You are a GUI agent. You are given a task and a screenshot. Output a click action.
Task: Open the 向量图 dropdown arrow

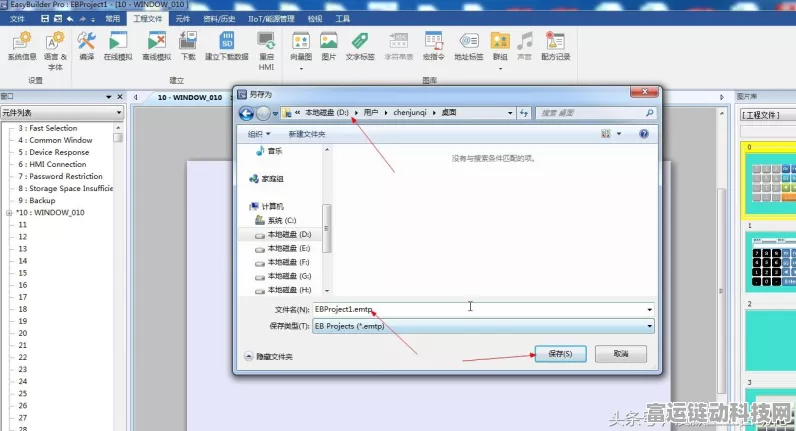(301, 69)
